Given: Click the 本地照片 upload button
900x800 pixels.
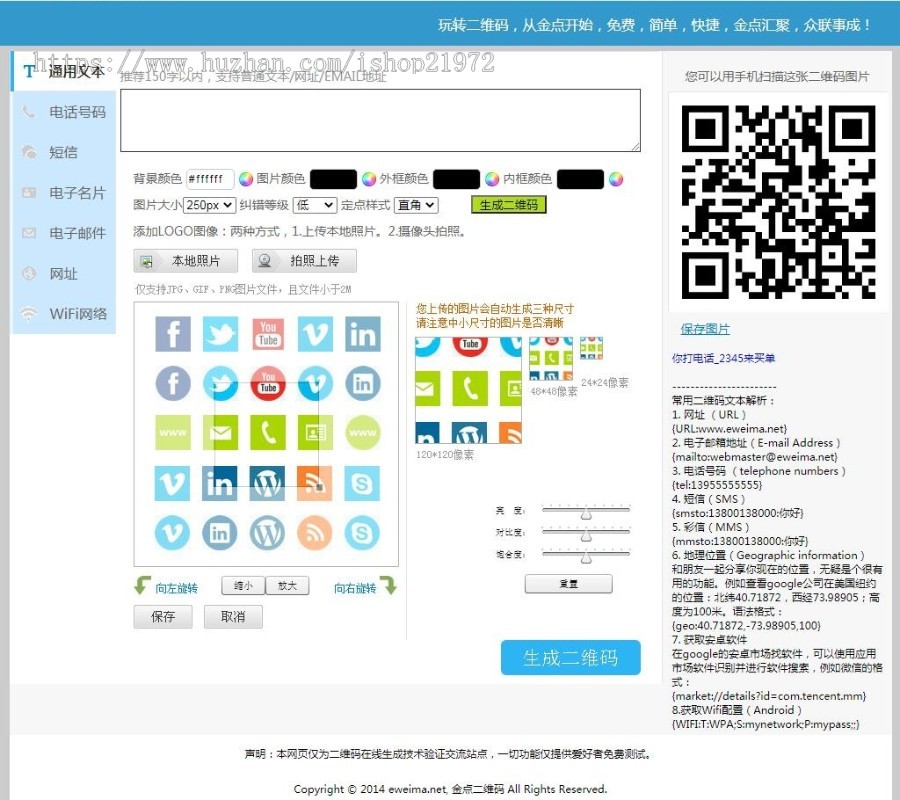Looking at the screenshot, I should point(186,261).
